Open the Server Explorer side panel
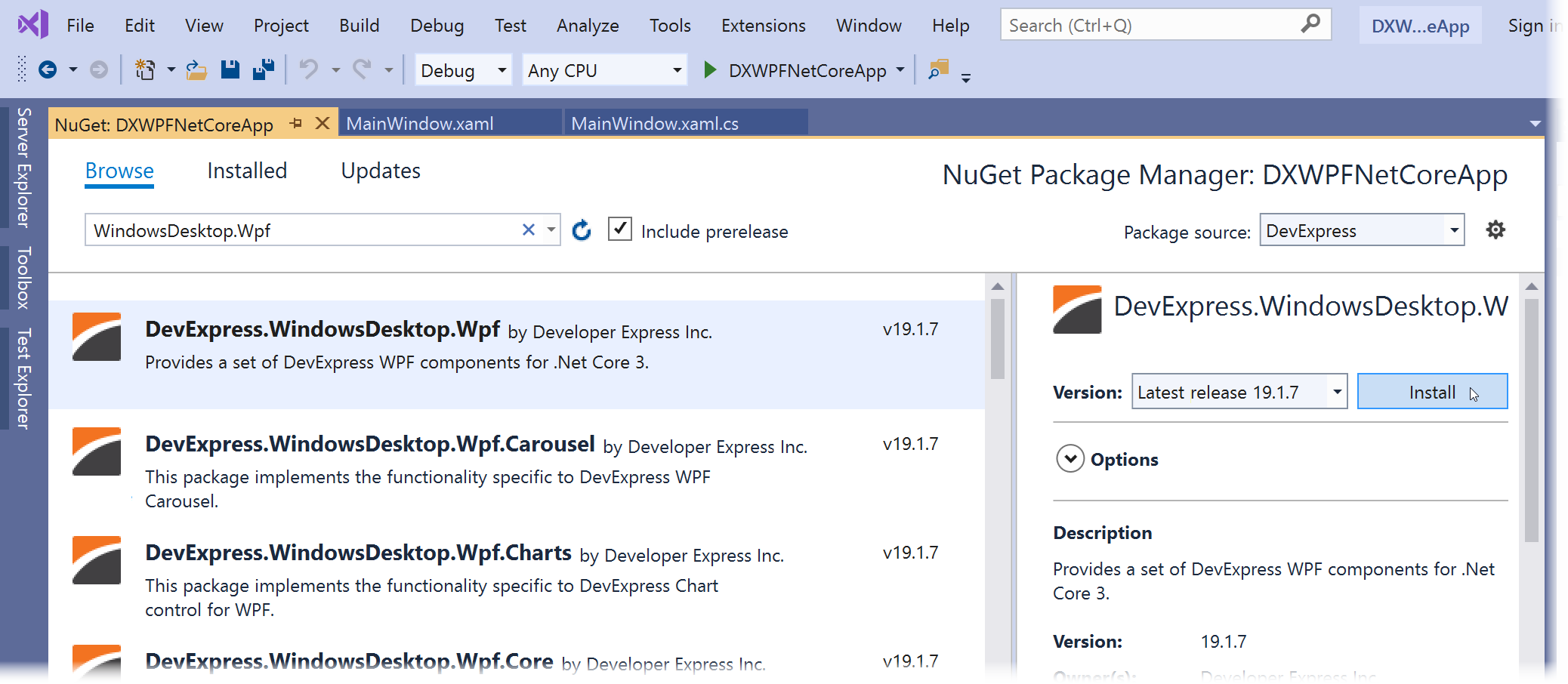 click(23, 168)
